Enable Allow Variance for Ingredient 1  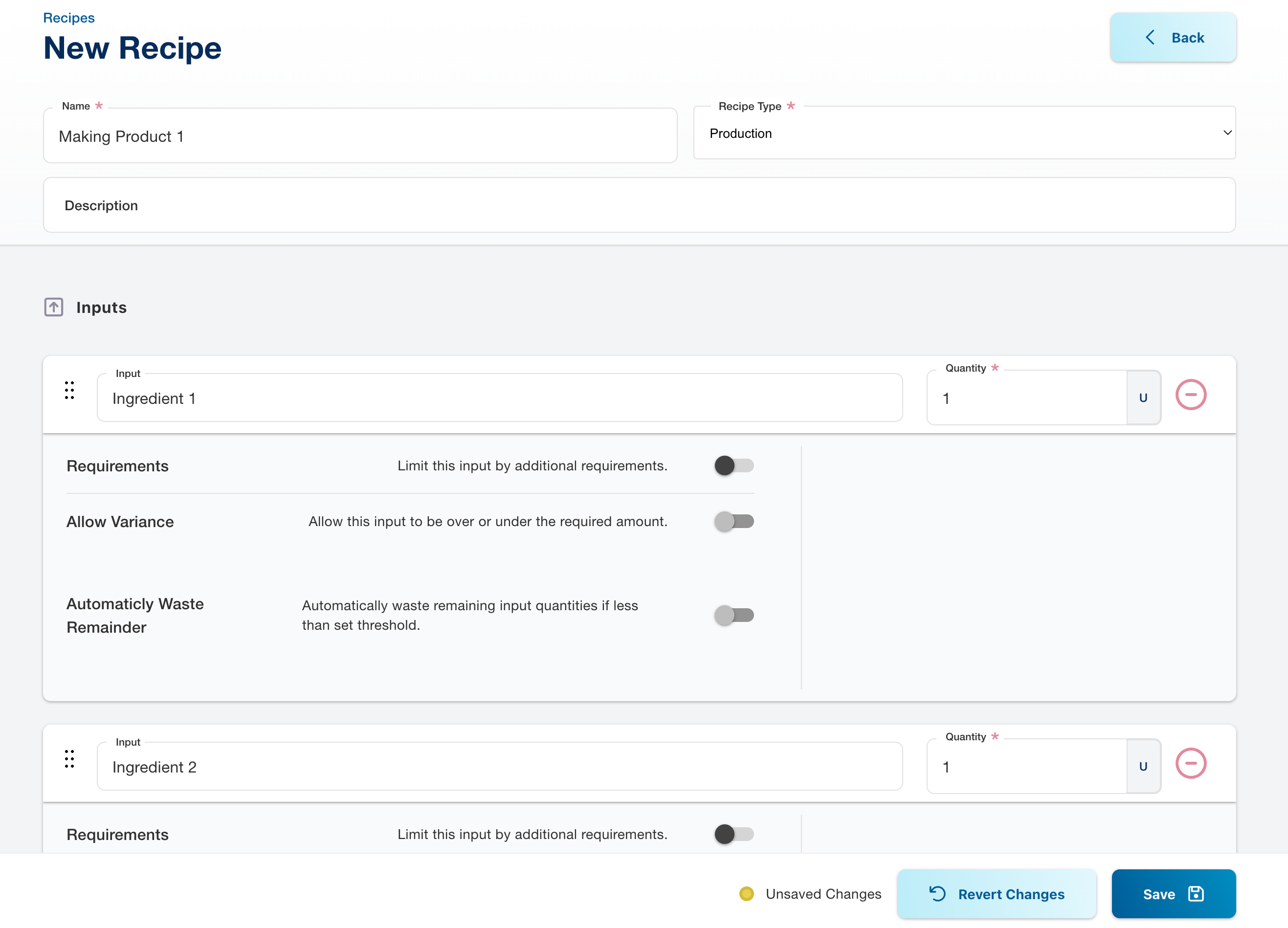pos(733,521)
